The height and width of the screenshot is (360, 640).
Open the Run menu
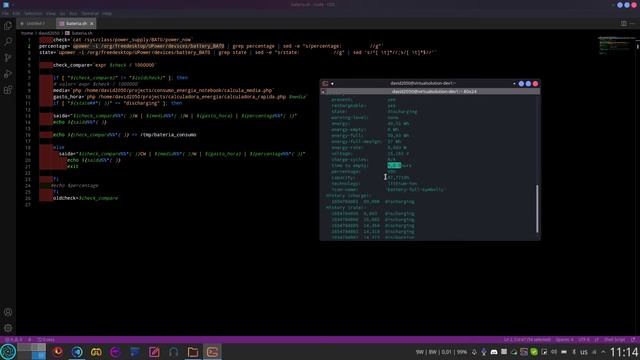pos(73,13)
